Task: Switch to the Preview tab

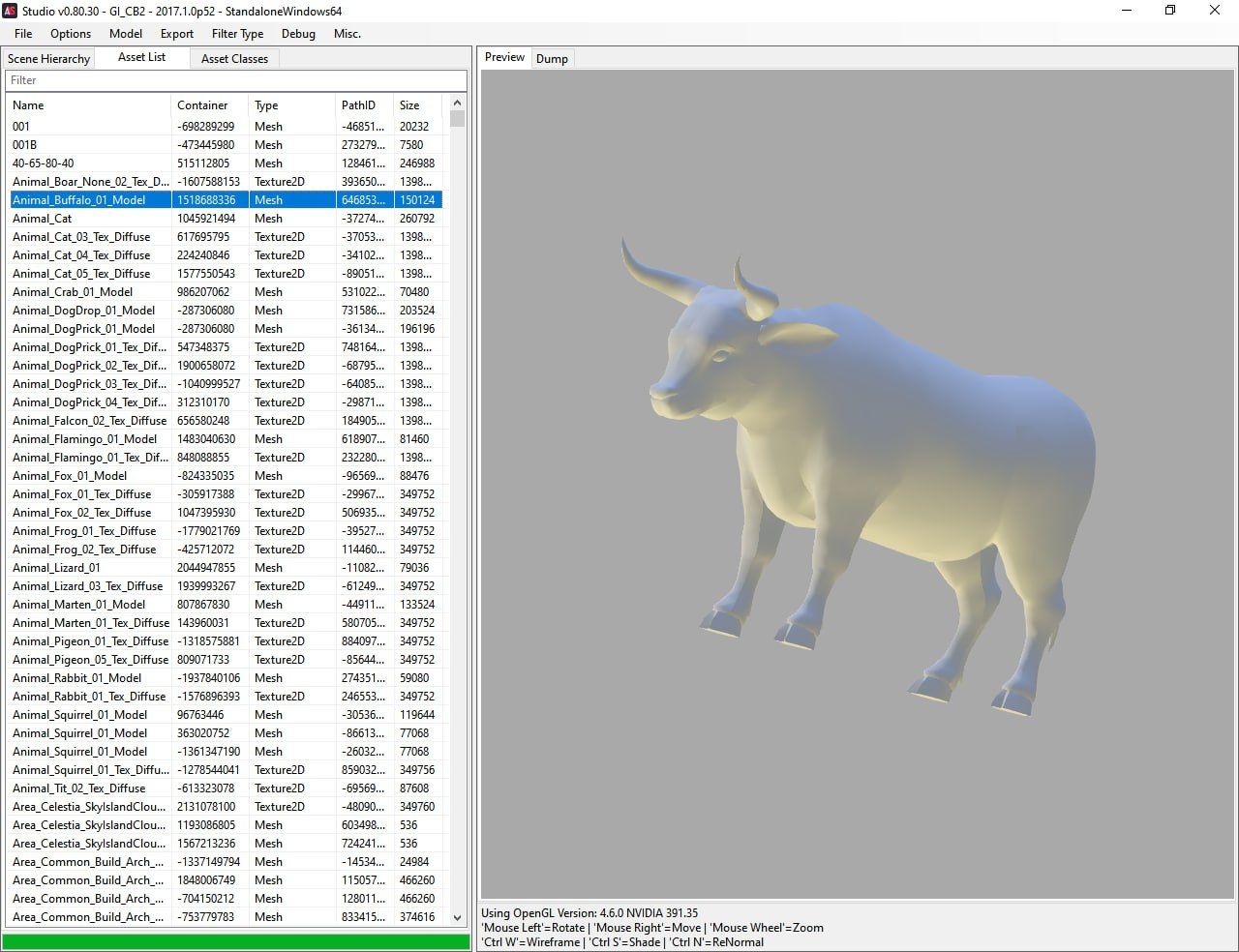Action: (x=504, y=57)
